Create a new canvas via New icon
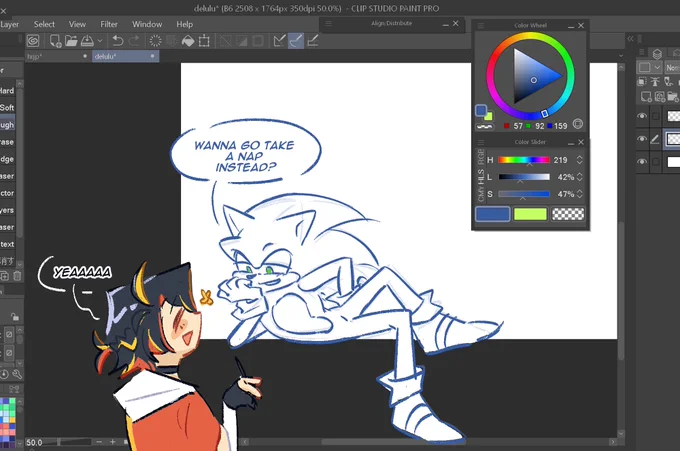 tap(55, 41)
